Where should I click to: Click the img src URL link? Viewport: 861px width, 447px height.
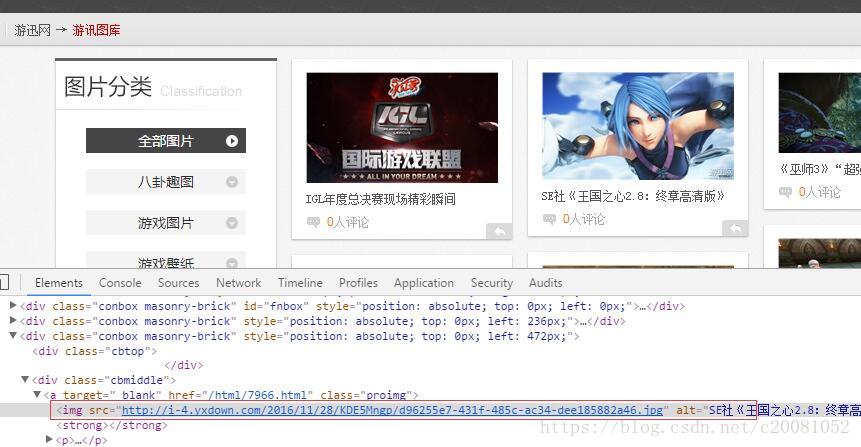[392, 410]
